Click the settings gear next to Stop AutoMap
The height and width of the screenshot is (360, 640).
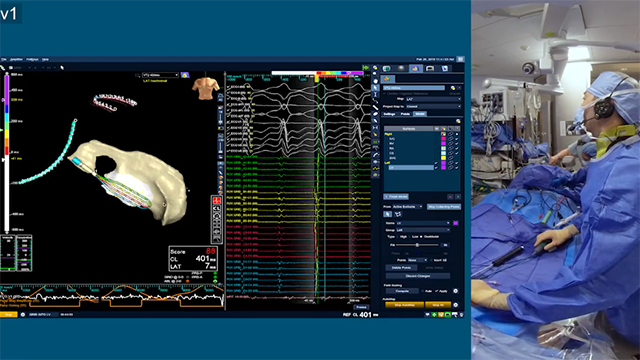456,305
